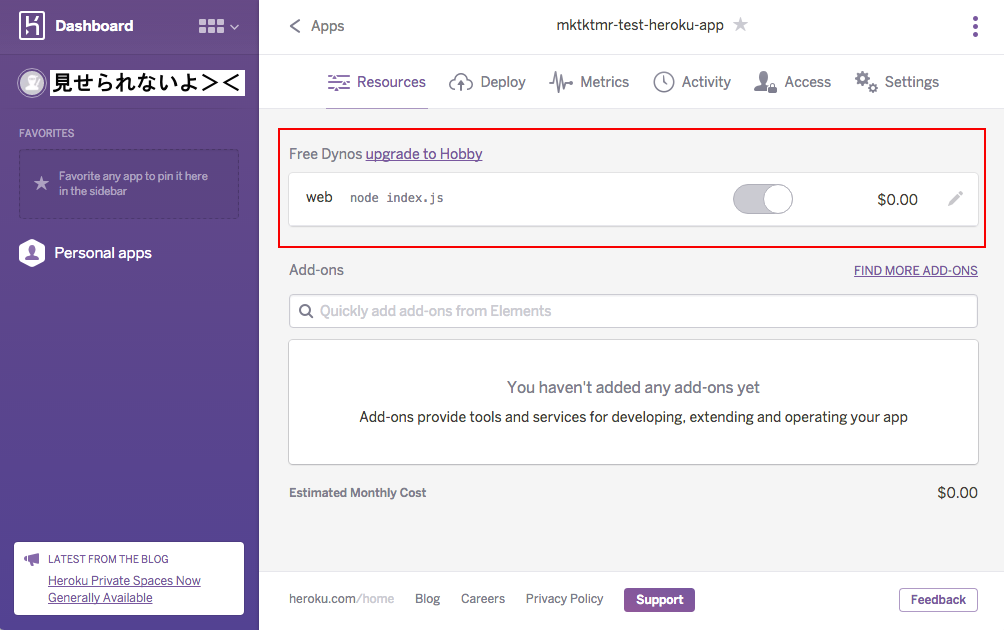The width and height of the screenshot is (1004, 630).
Task: Click the web dyno $0.00 price
Action: coord(897,200)
